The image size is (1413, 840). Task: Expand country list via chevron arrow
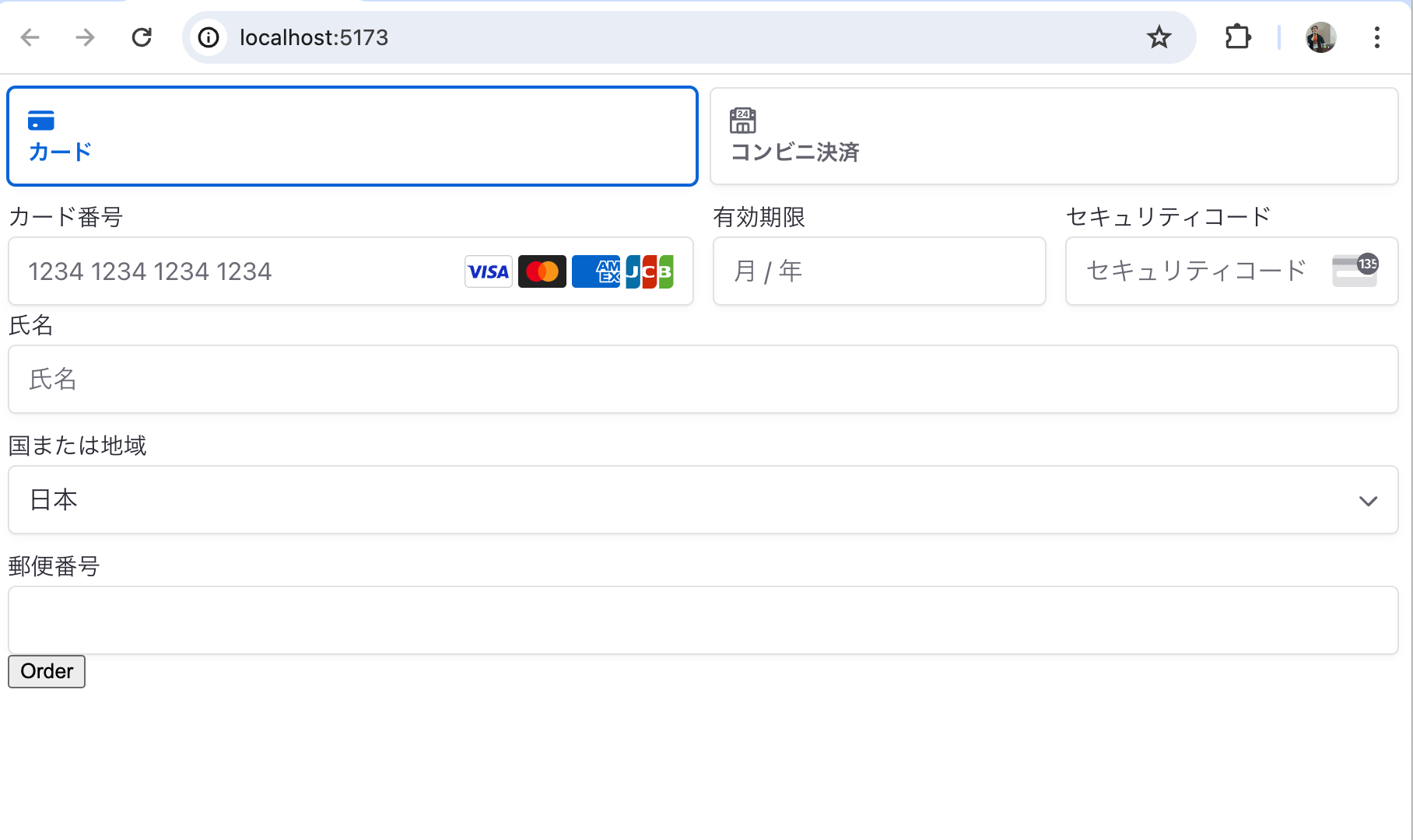coord(1369,501)
